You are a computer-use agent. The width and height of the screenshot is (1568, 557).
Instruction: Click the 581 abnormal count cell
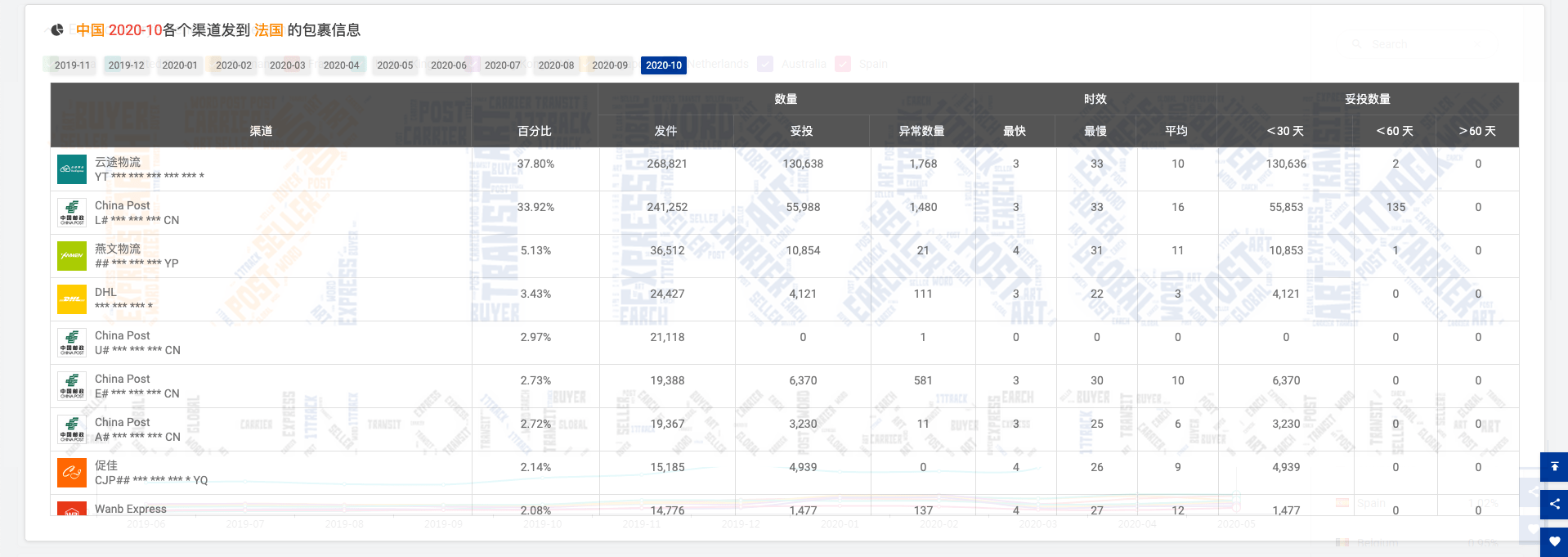[923, 380]
